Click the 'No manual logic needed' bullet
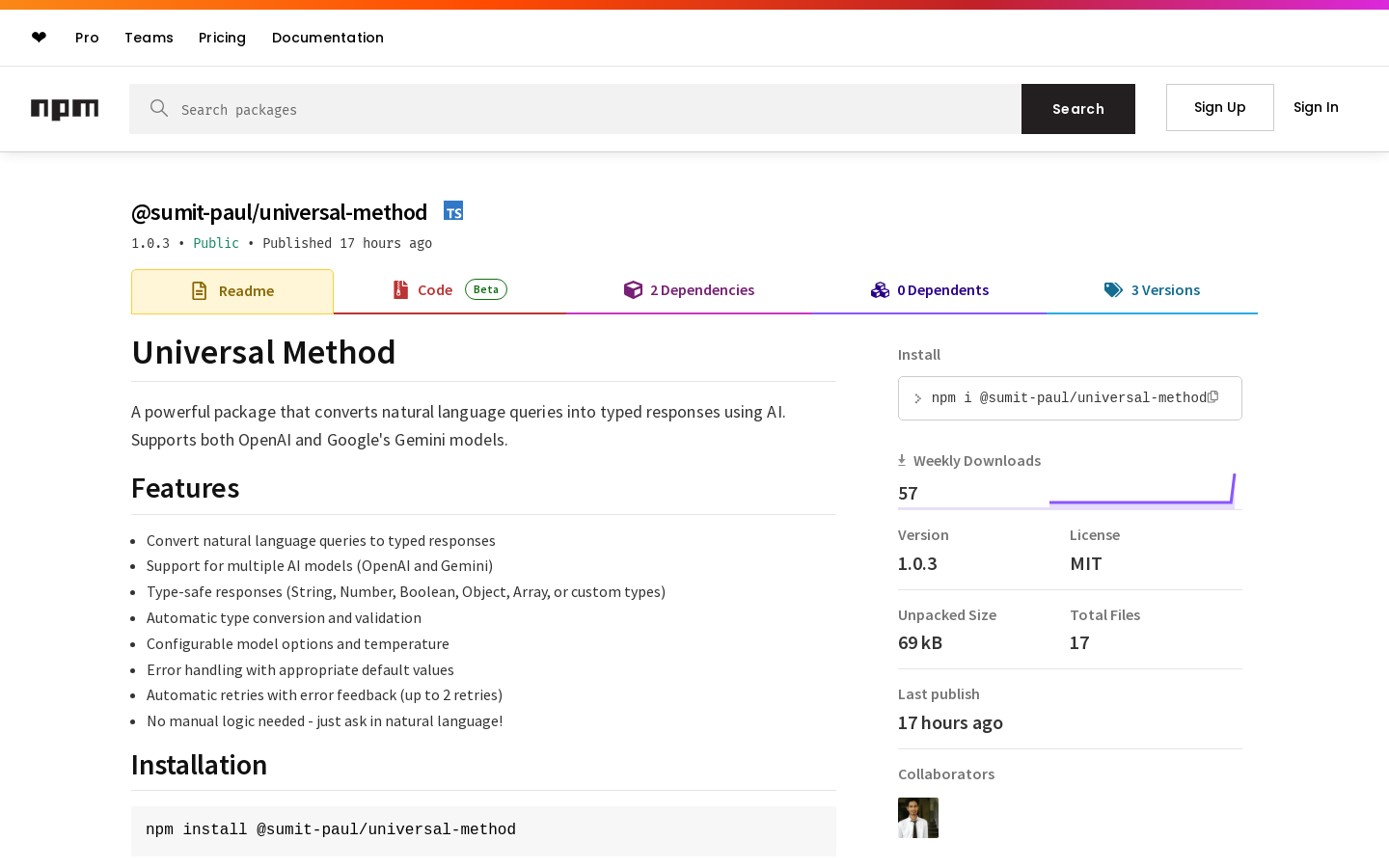1389x868 pixels. (x=325, y=721)
